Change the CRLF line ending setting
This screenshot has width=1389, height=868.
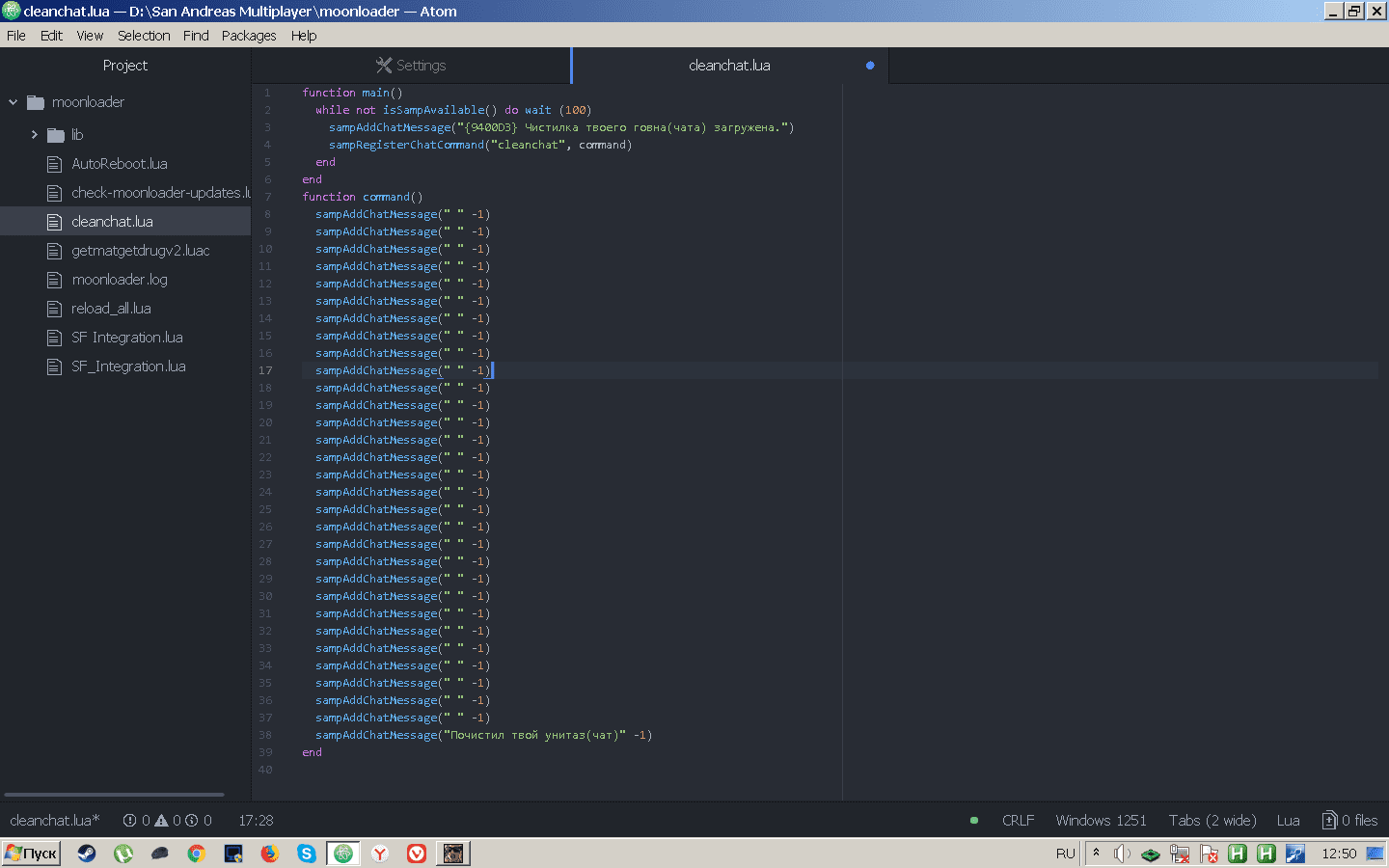pyautogui.click(x=1018, y=821)
